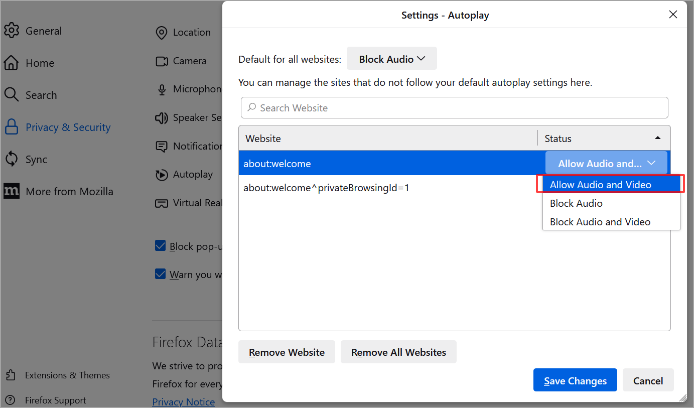Open the Privacy Notice link

coord(184,402)
